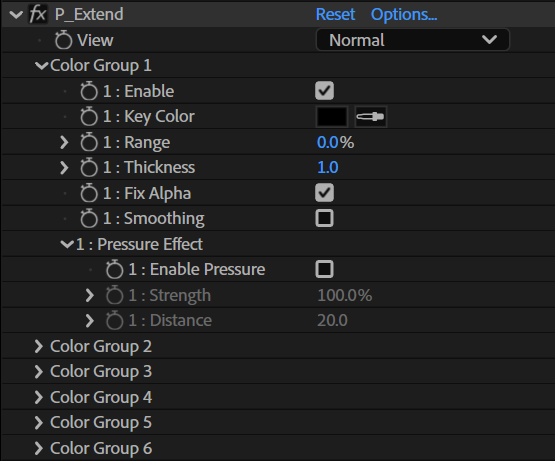Click the stopwatch for 1 : Smoothing
The width and height of the screenshot is (555, 461).
88,218
